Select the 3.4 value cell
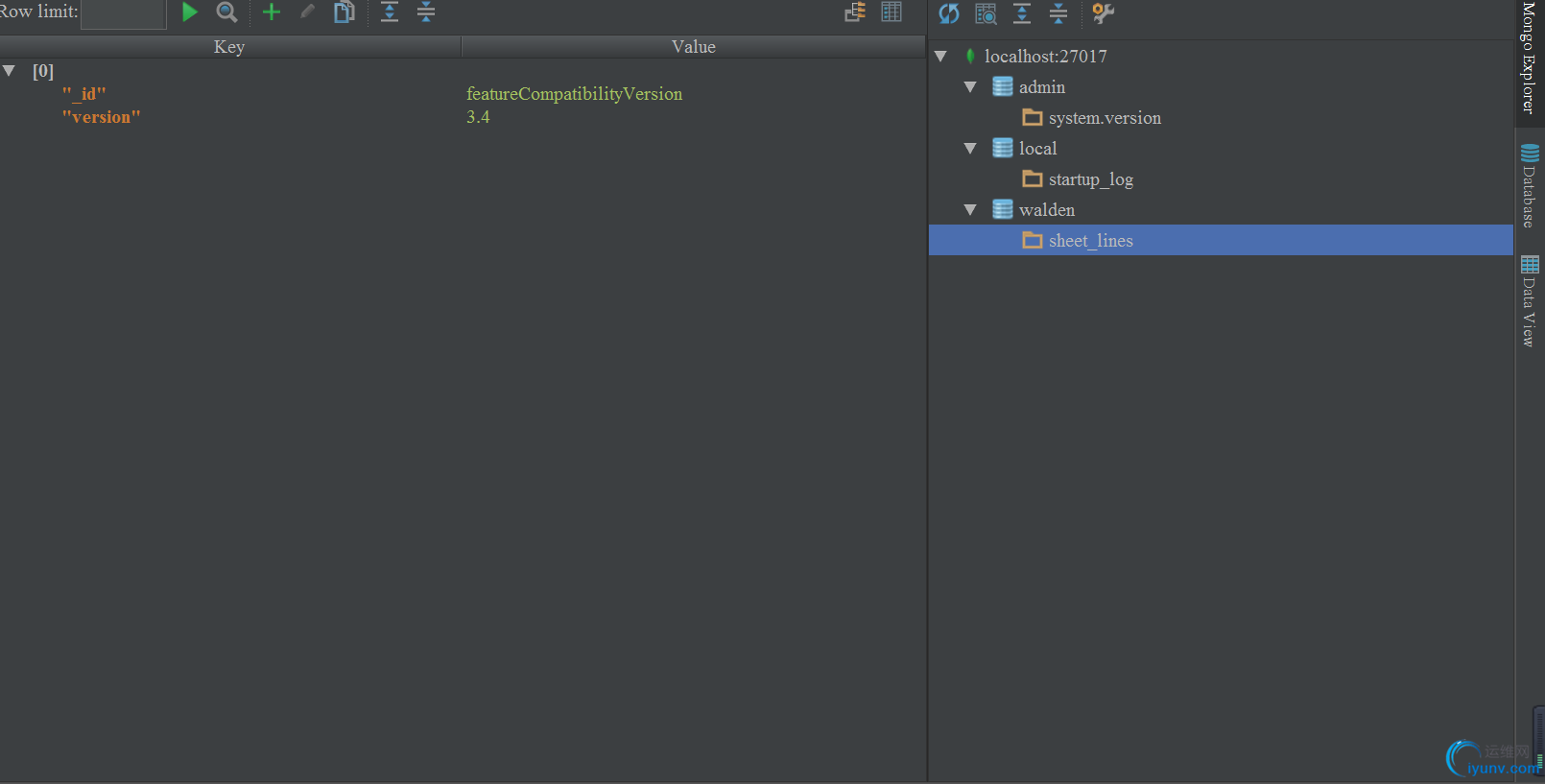Screen dimensions: 1545x784 click(x=478, y=117)
